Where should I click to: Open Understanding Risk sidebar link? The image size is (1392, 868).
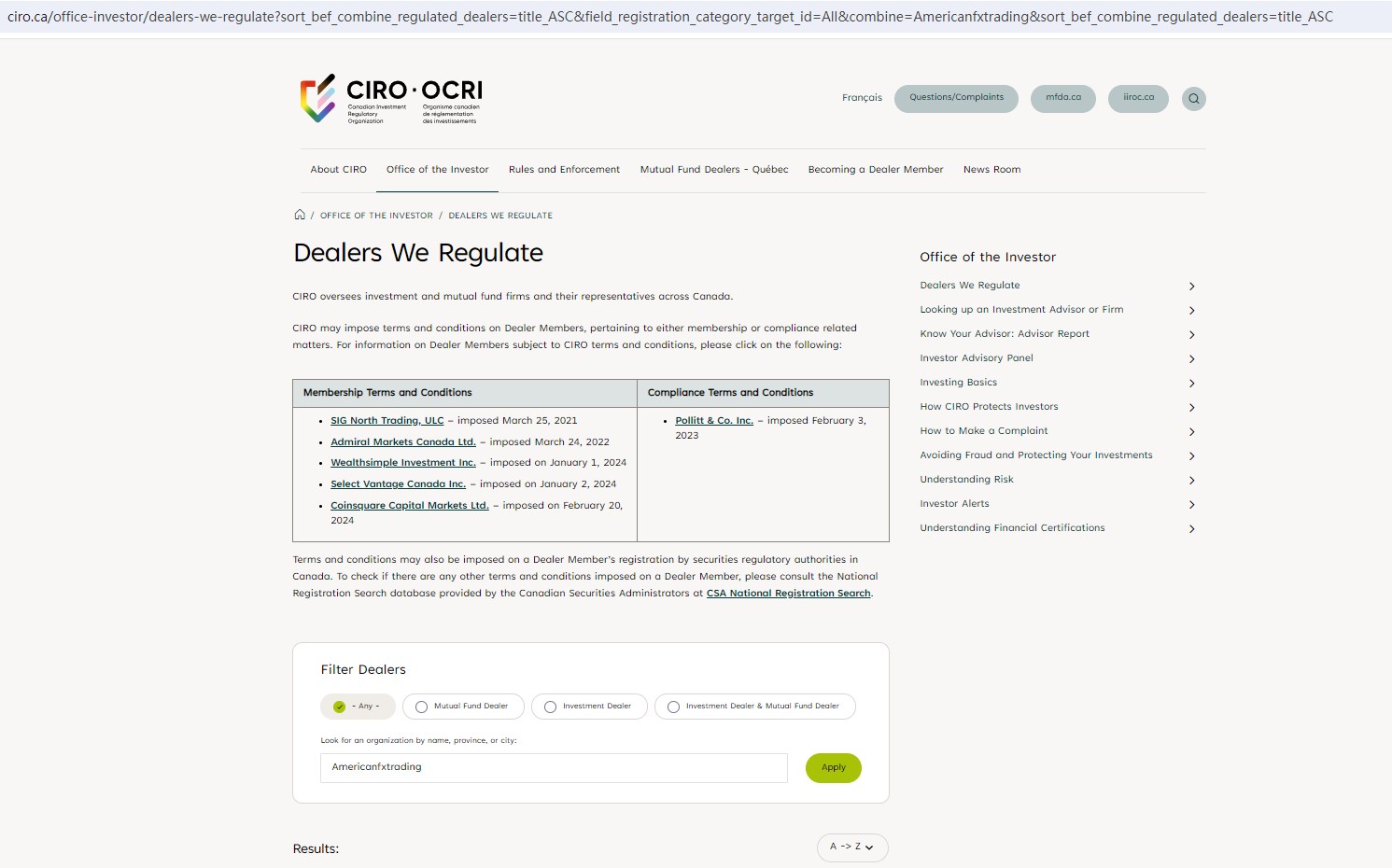(x=966, y=480)
